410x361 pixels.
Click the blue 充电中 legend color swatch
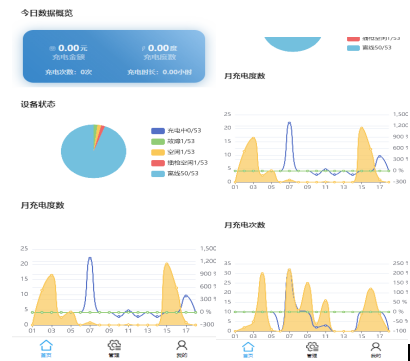158,131
